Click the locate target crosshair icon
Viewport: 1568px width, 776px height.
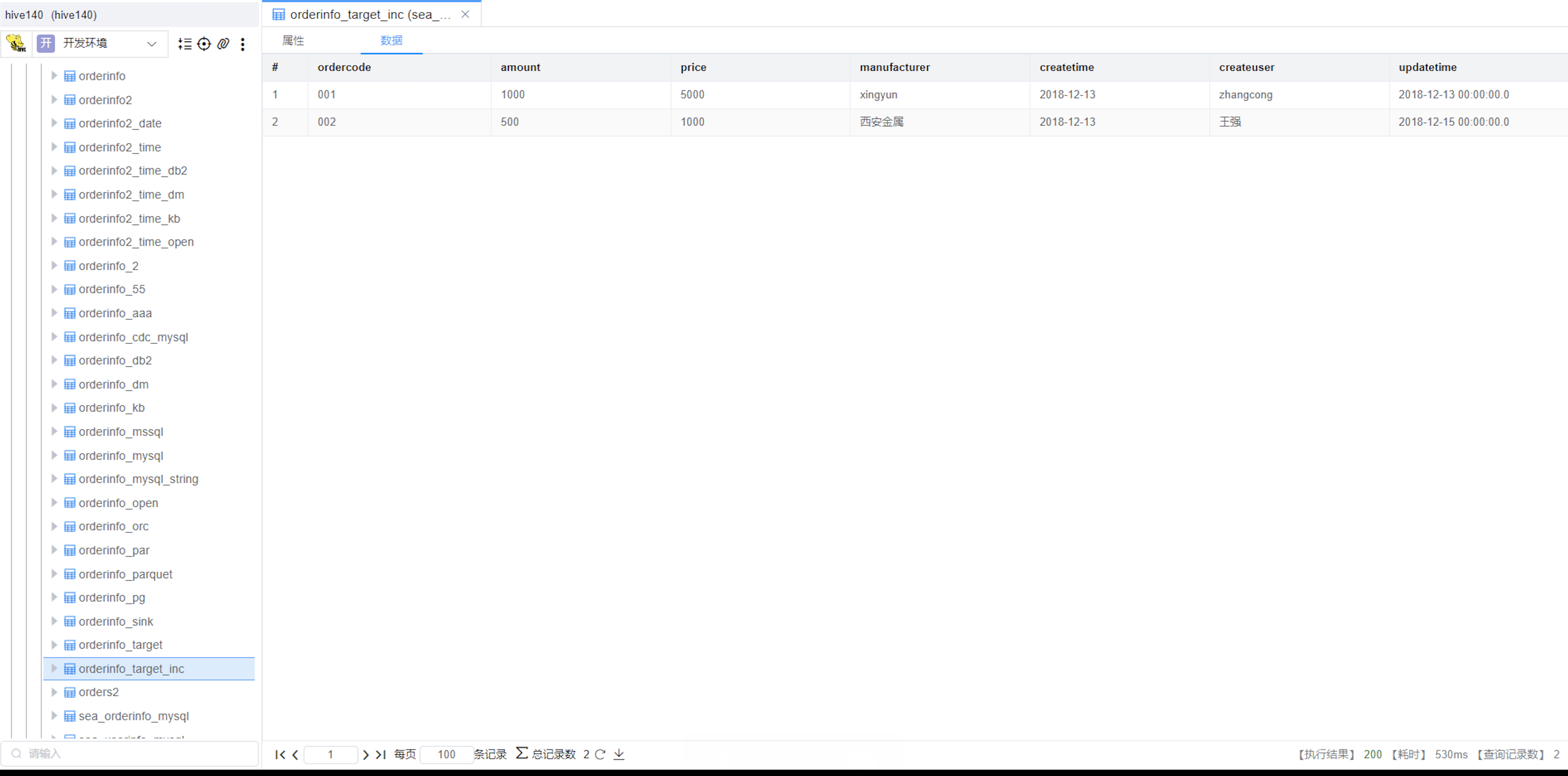tap(204, 44)
